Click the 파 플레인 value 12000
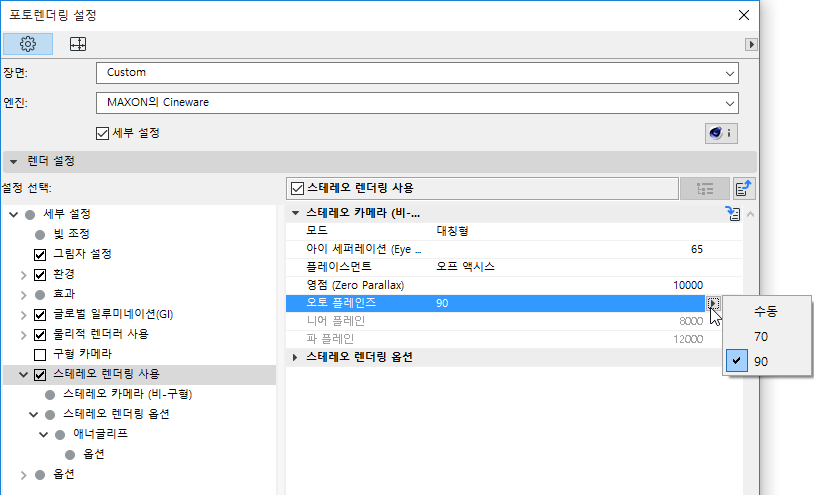The height and width of the screenshot is (495, 814). 688,339
